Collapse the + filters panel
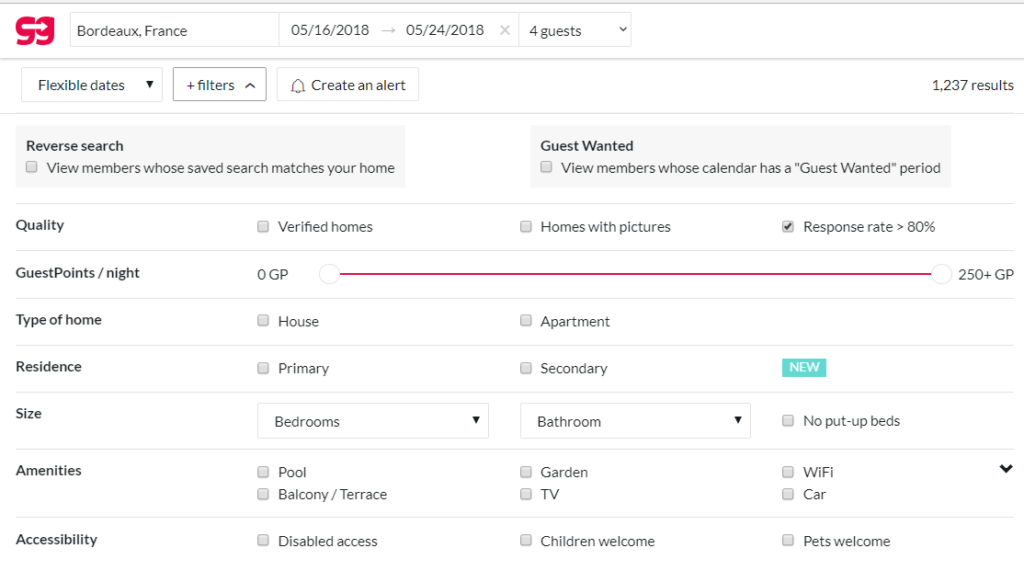Screen dimensions: 1024x571 [x=219, y=85]
